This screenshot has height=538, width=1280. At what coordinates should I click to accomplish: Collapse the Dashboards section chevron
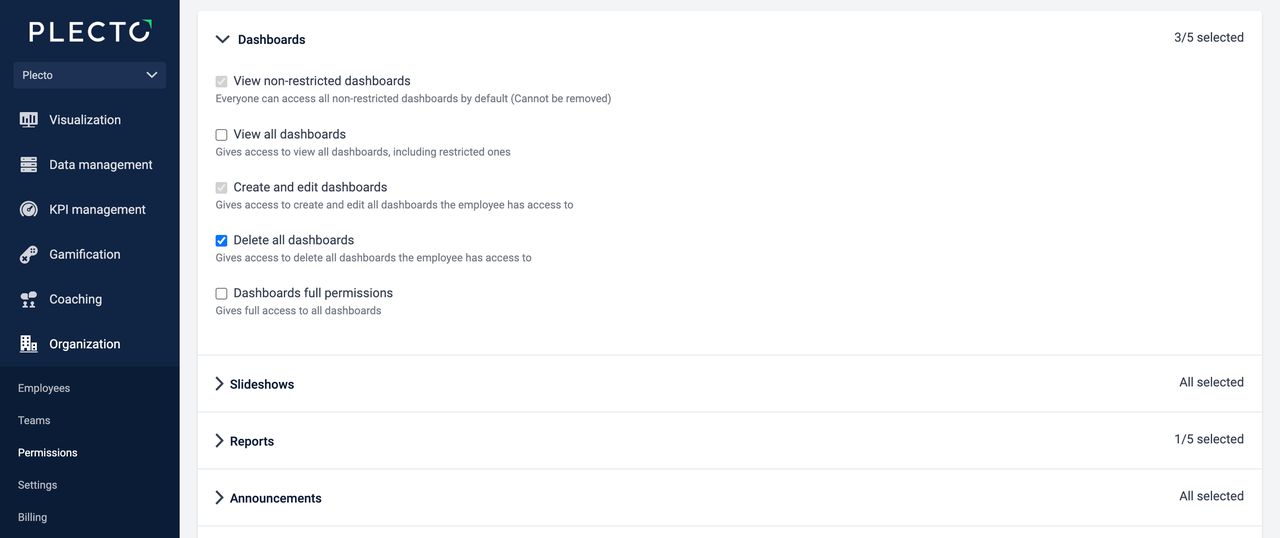(223, 40)
